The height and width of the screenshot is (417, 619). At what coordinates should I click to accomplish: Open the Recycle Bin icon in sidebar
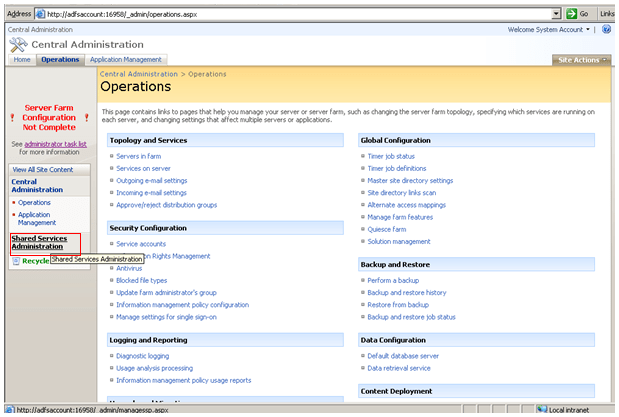(x=16, y=261)
